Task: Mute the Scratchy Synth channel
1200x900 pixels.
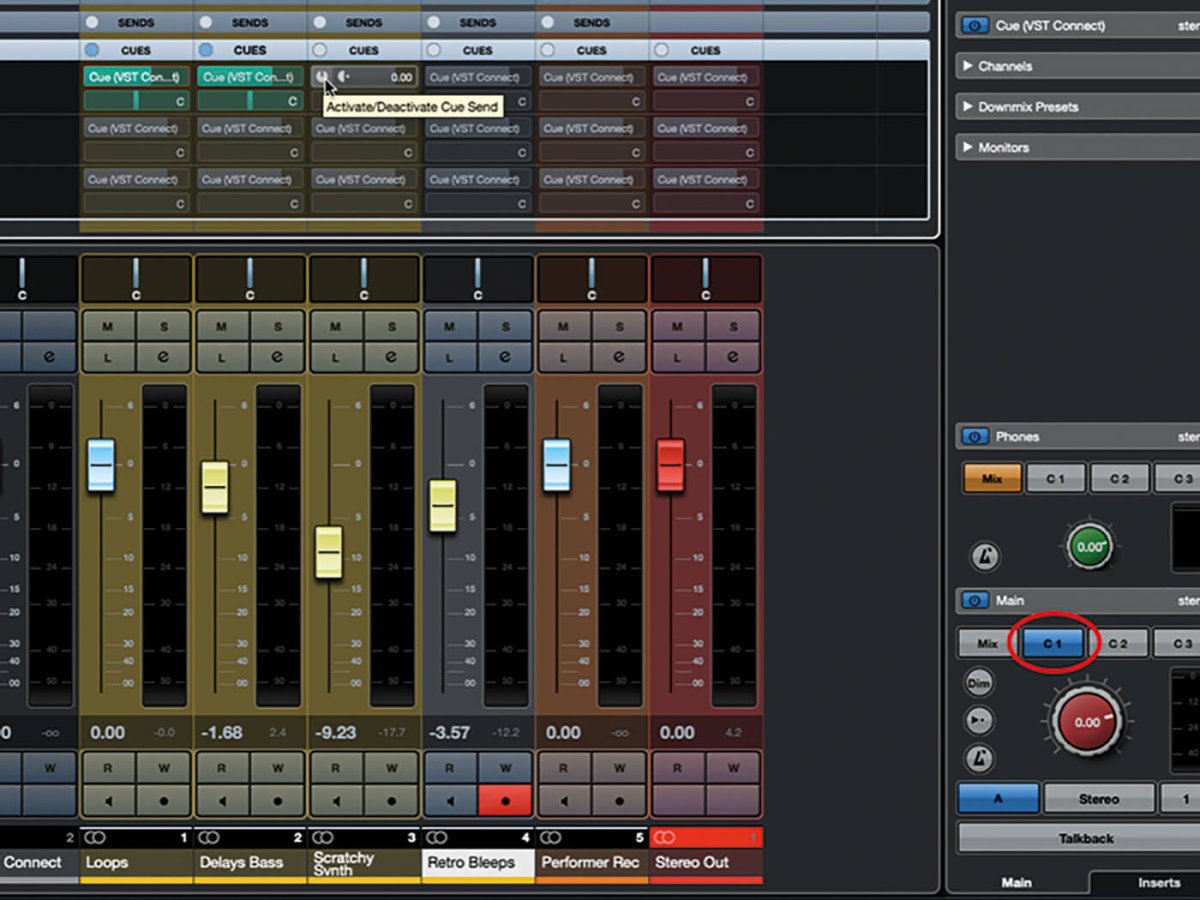Action: (335, 326)
